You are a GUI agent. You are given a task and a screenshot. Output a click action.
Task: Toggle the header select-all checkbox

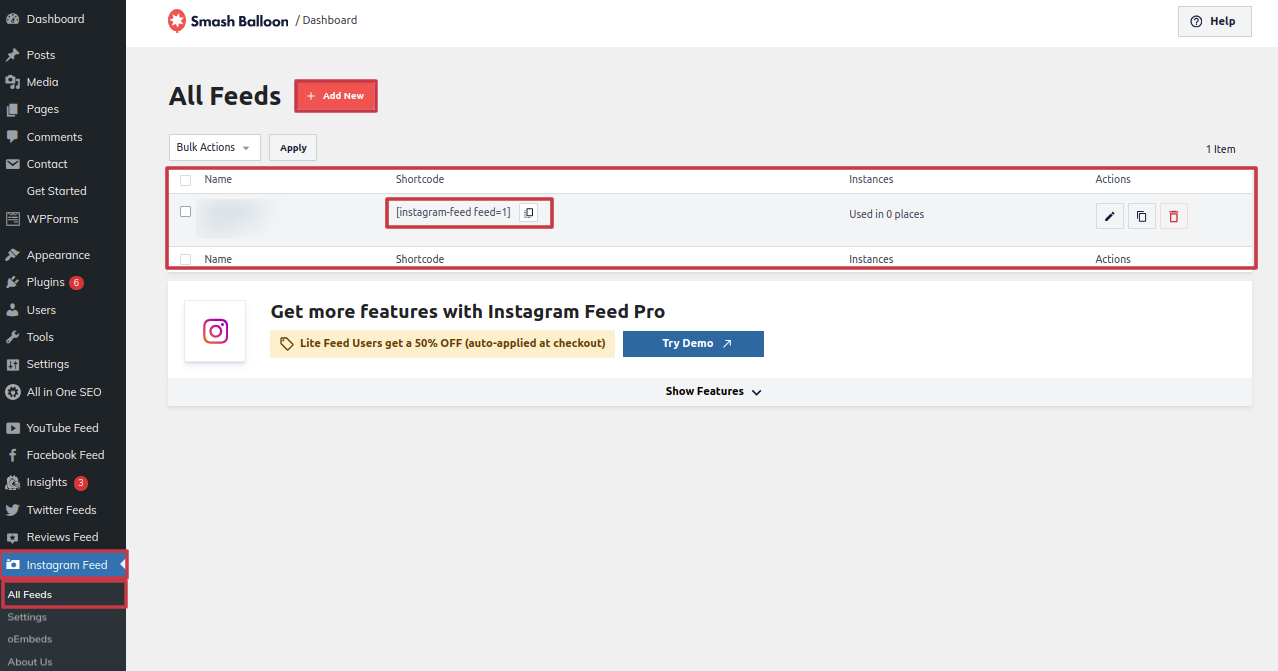pos(185,180)
